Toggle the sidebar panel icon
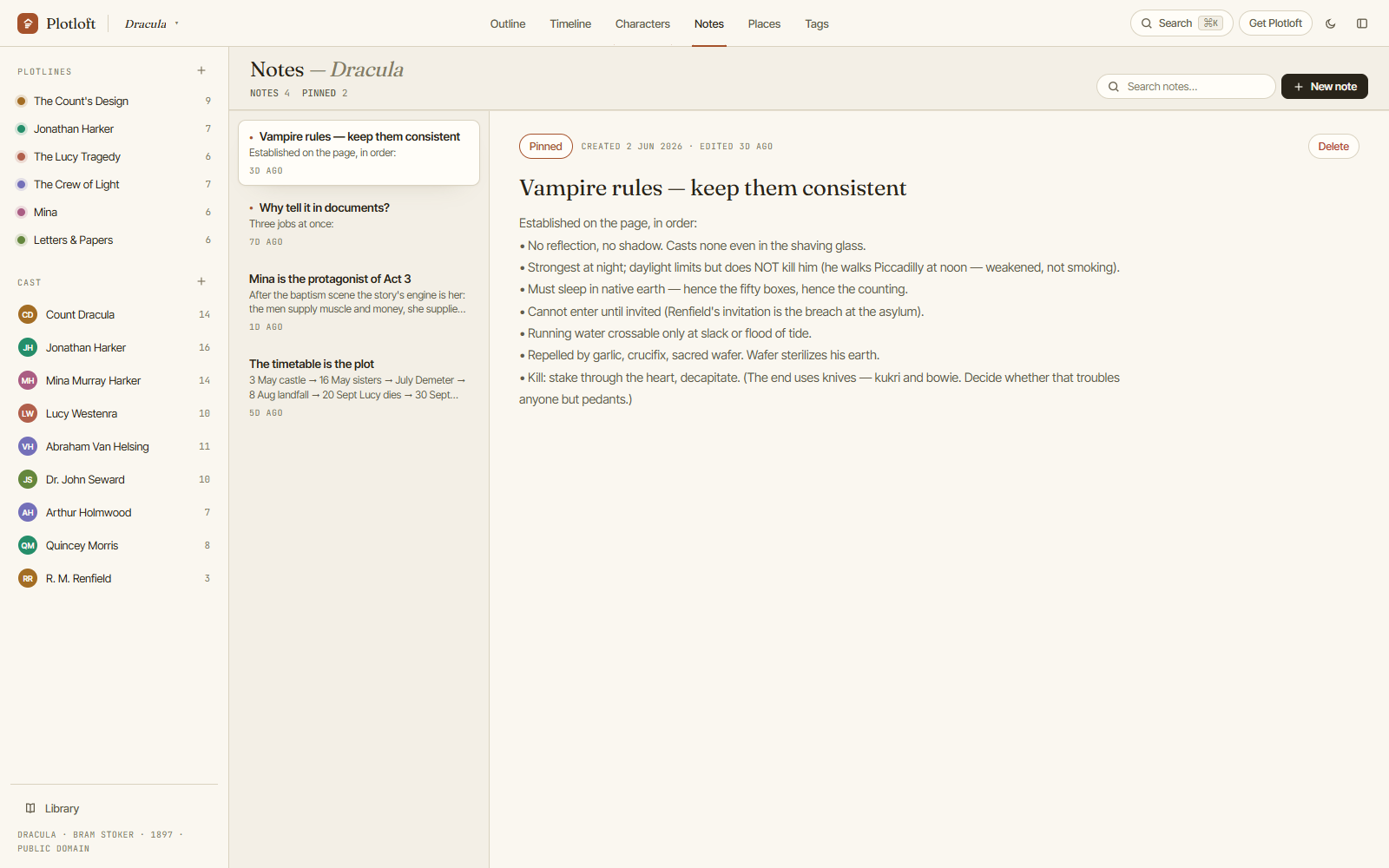The width and height of the screenshot is (1389, 868). [x=1362, y=23]
